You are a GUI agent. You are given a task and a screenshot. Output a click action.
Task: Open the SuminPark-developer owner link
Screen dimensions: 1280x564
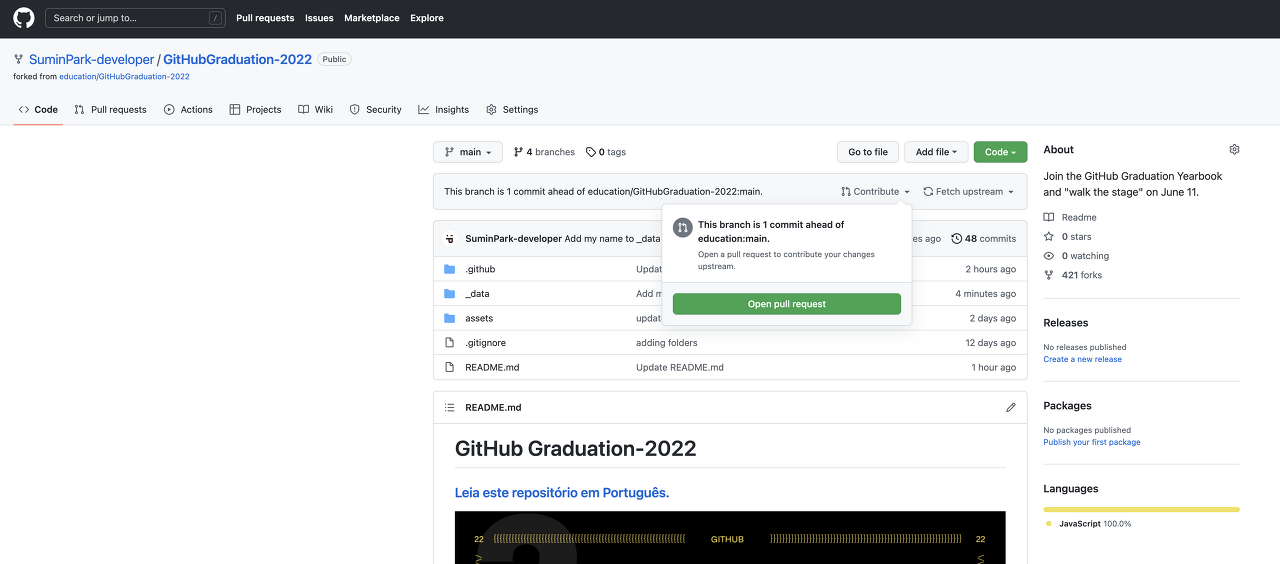tap(92, 59)
